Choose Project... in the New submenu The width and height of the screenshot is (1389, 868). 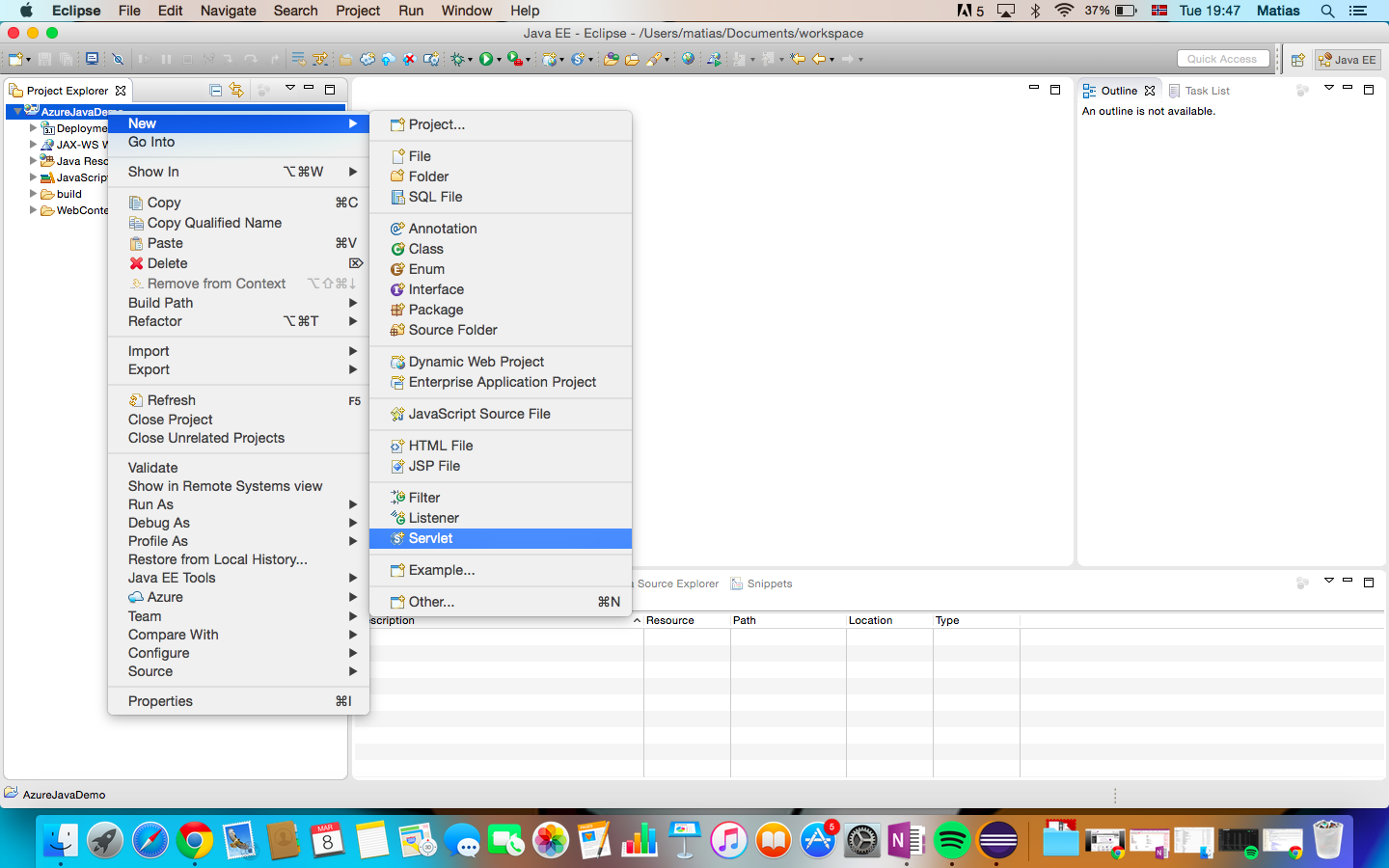[501, 124]
